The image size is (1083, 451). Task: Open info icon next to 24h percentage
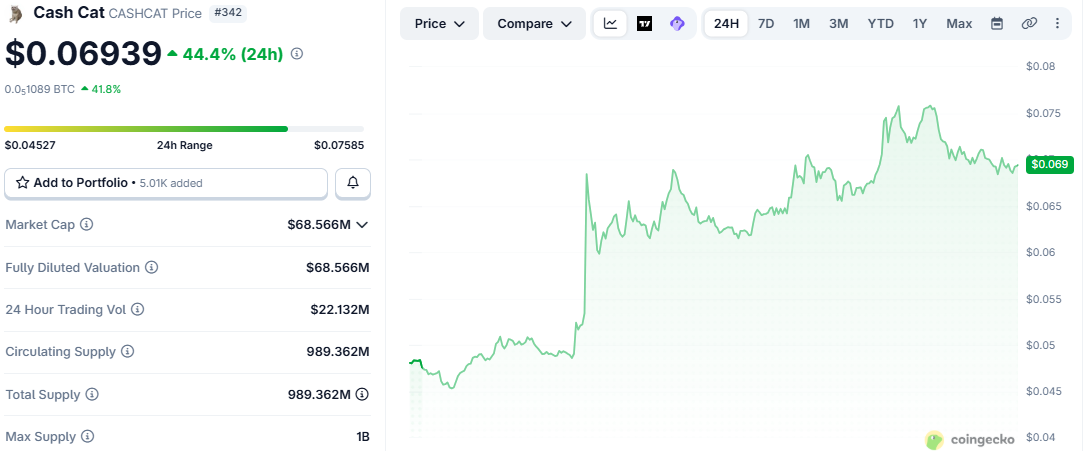[297, 53]
